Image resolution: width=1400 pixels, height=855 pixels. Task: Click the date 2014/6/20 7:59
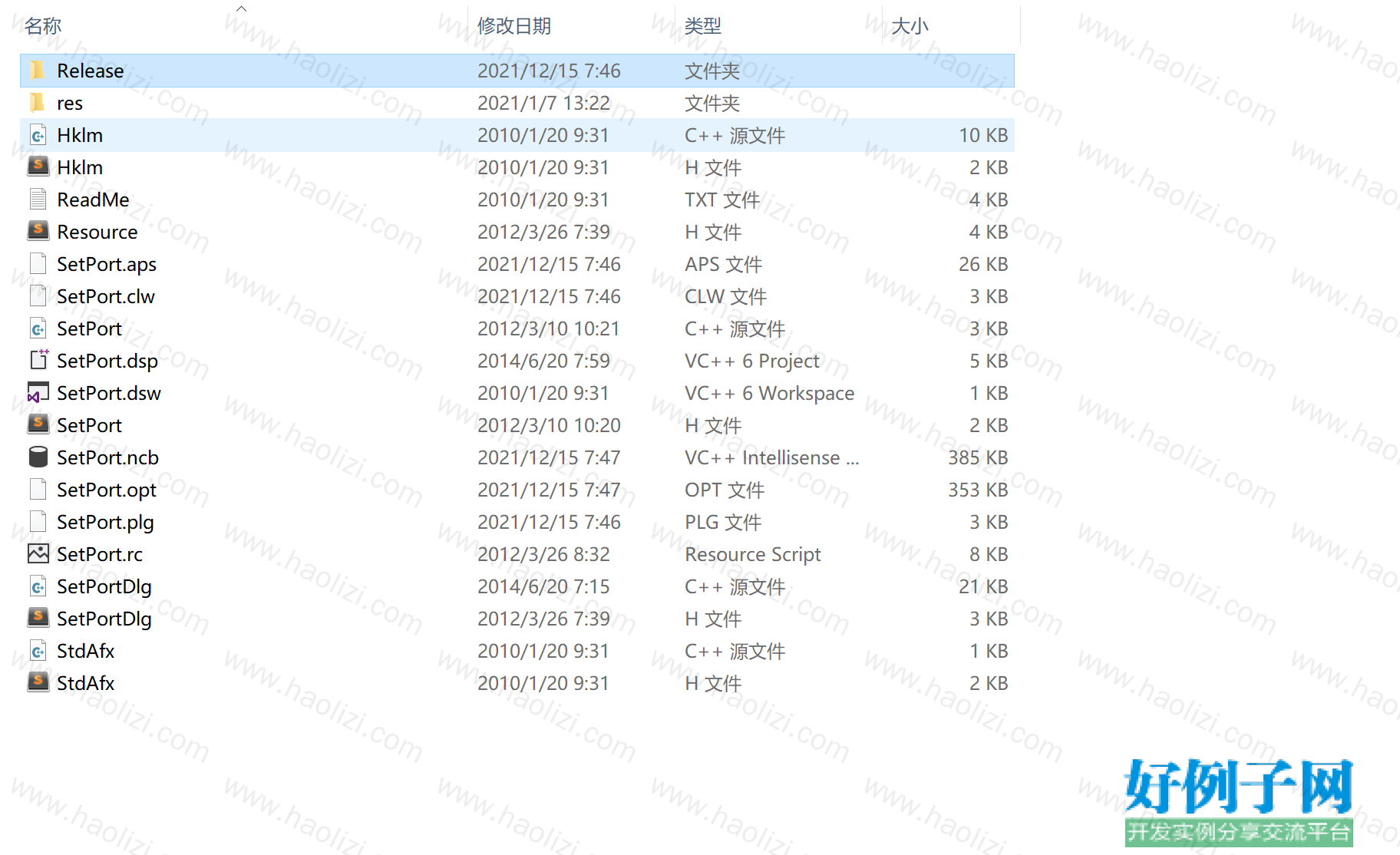point(543,361)
